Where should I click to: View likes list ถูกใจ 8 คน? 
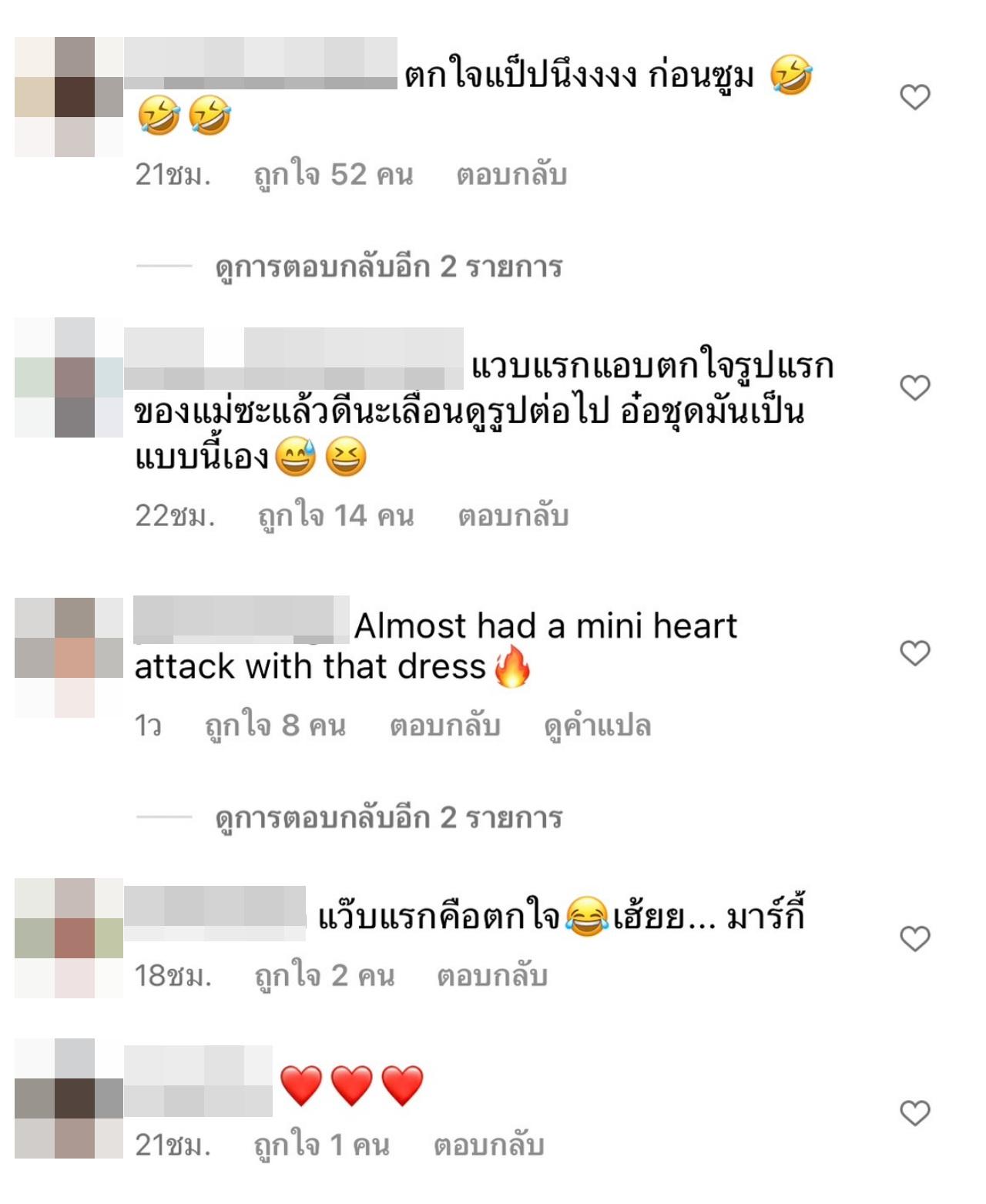tap(275, 725)
